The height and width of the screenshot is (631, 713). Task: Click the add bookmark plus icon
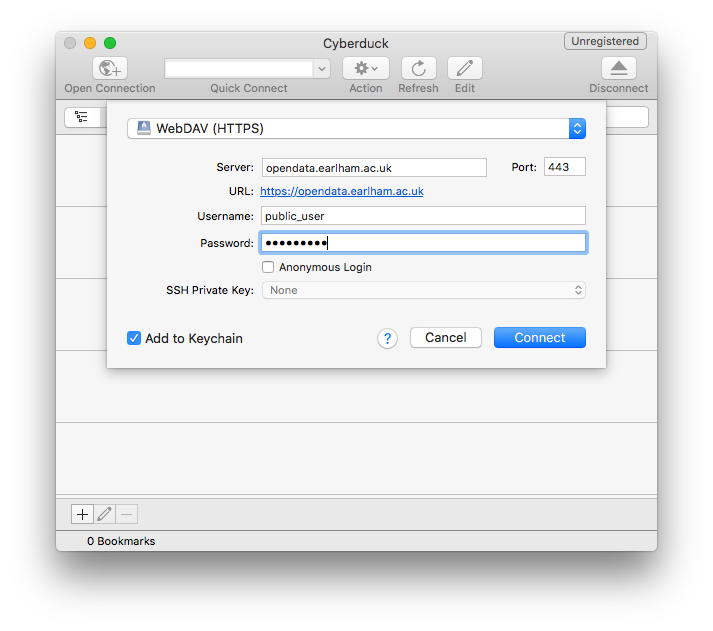pyautogui.click(x=82, y=514)
